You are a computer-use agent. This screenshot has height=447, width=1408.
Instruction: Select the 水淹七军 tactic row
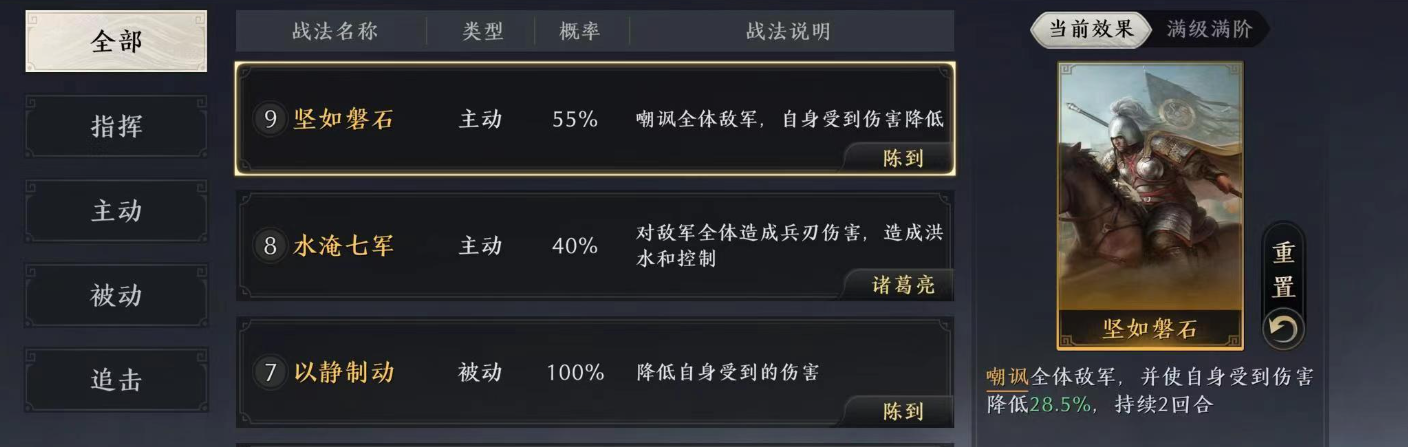(x=594, y=245)
